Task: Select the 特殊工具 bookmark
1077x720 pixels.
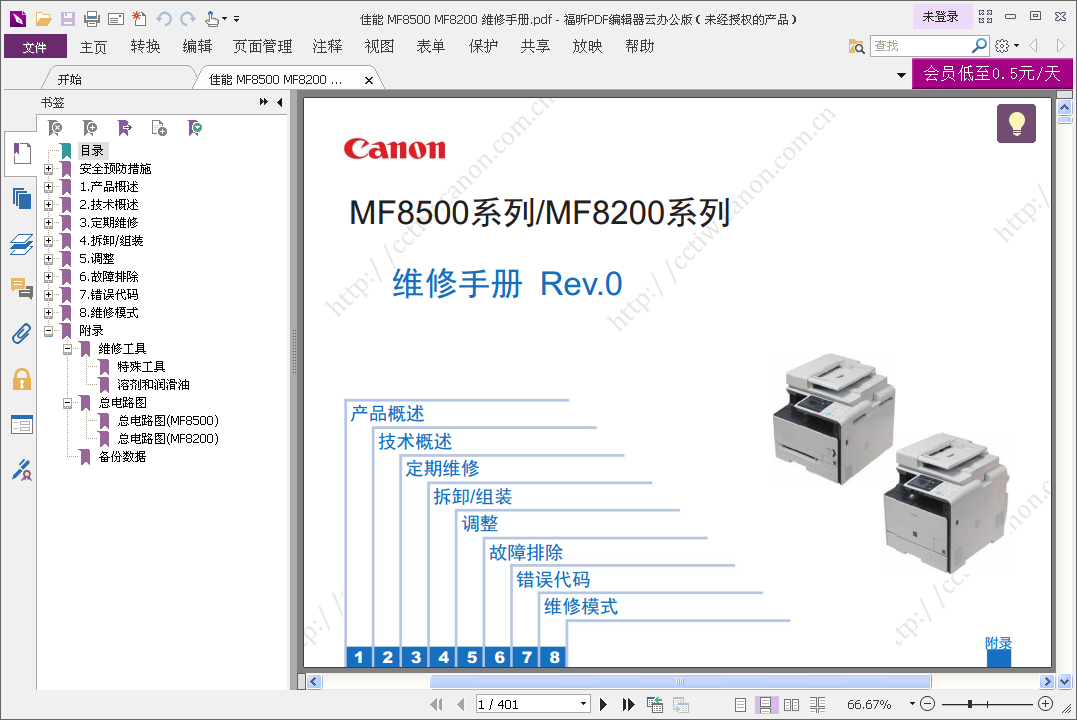Action: coord(141,367)
